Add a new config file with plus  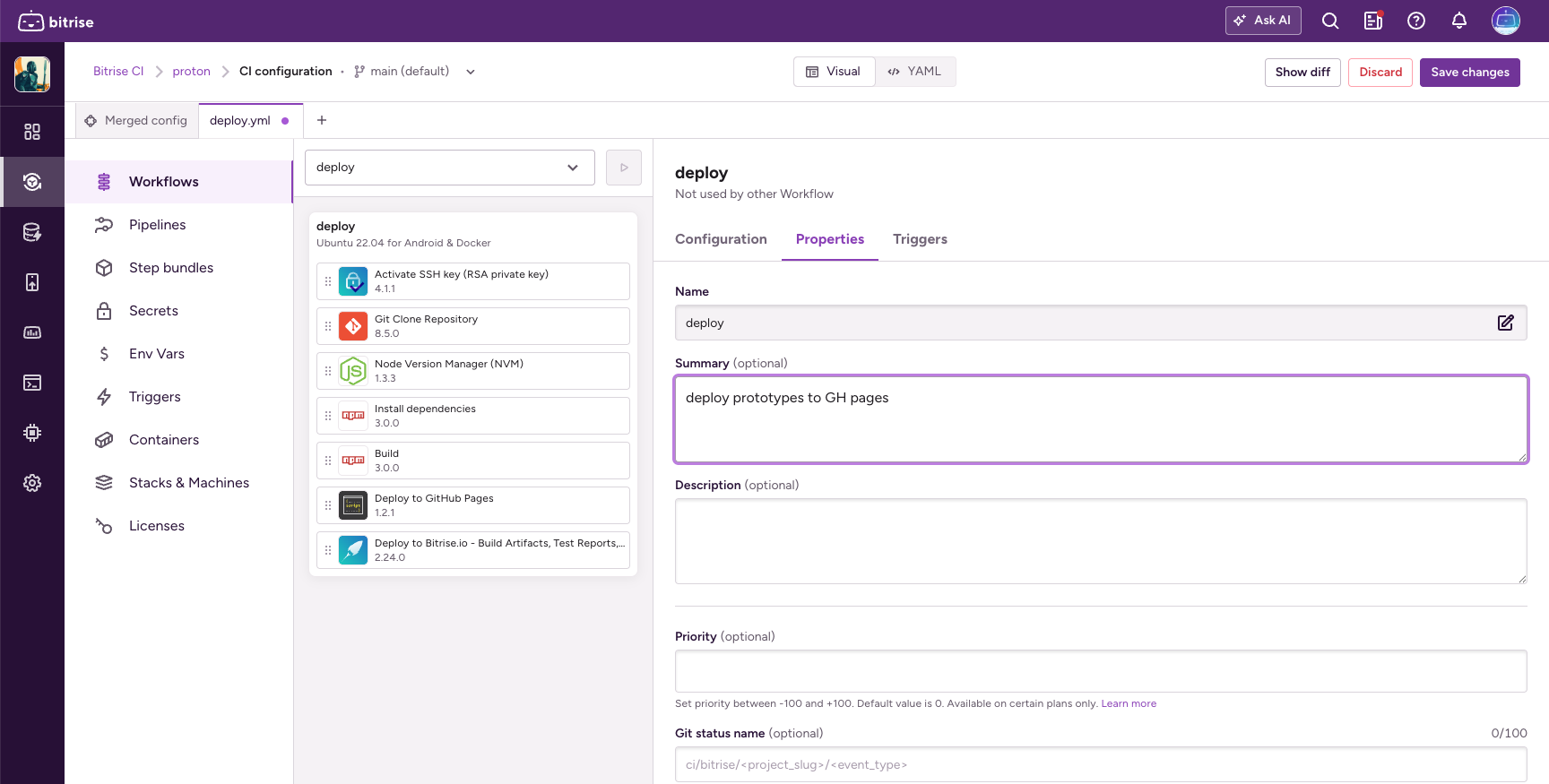click(x=322, y=120)
